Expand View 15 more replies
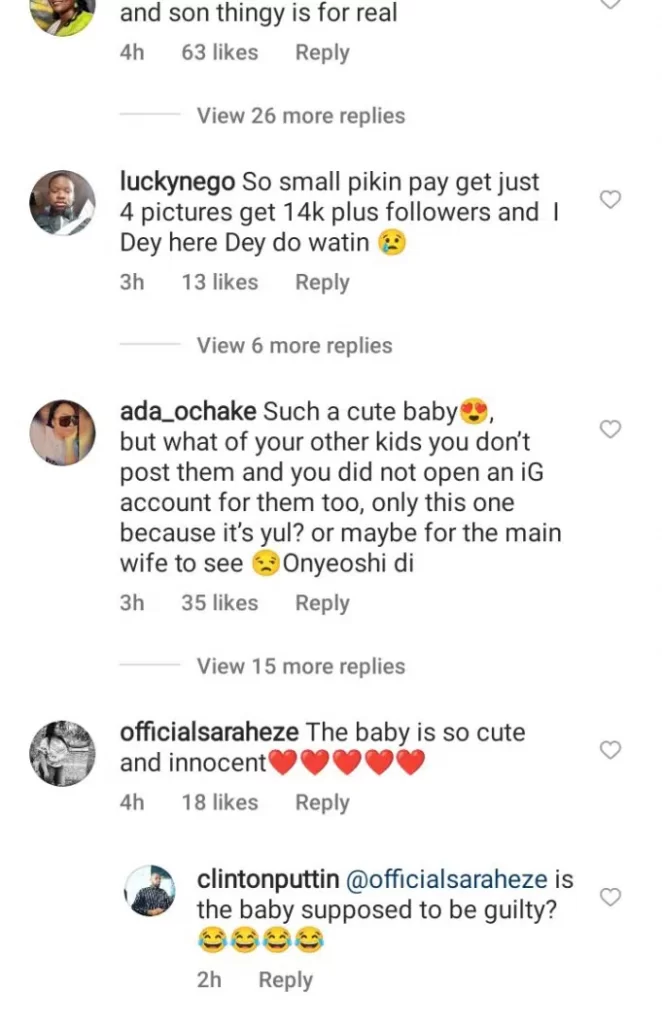The width and height of the screenshot is (662, 1024). pos(300,667)
